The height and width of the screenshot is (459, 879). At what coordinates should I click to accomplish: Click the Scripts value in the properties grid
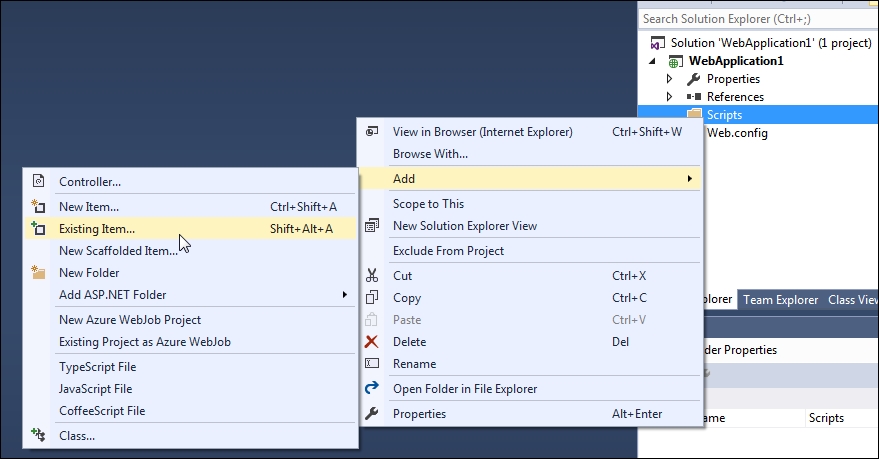click(826, 418)
